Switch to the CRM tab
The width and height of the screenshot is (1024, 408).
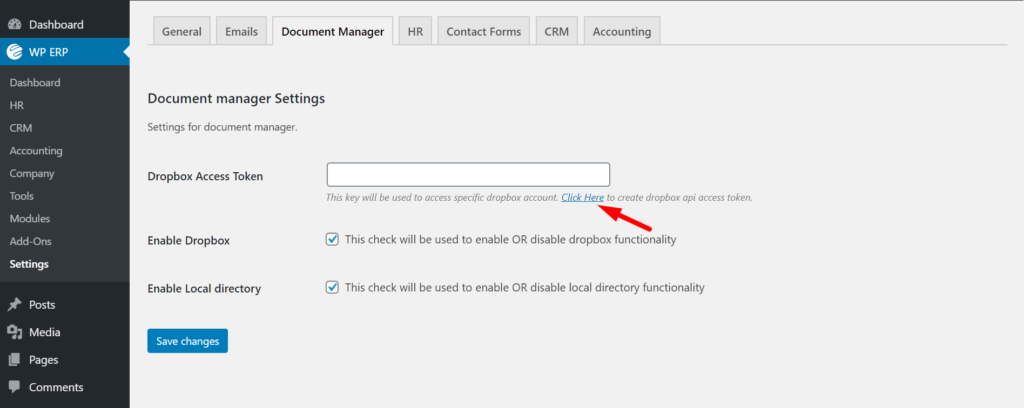point(557,31)
